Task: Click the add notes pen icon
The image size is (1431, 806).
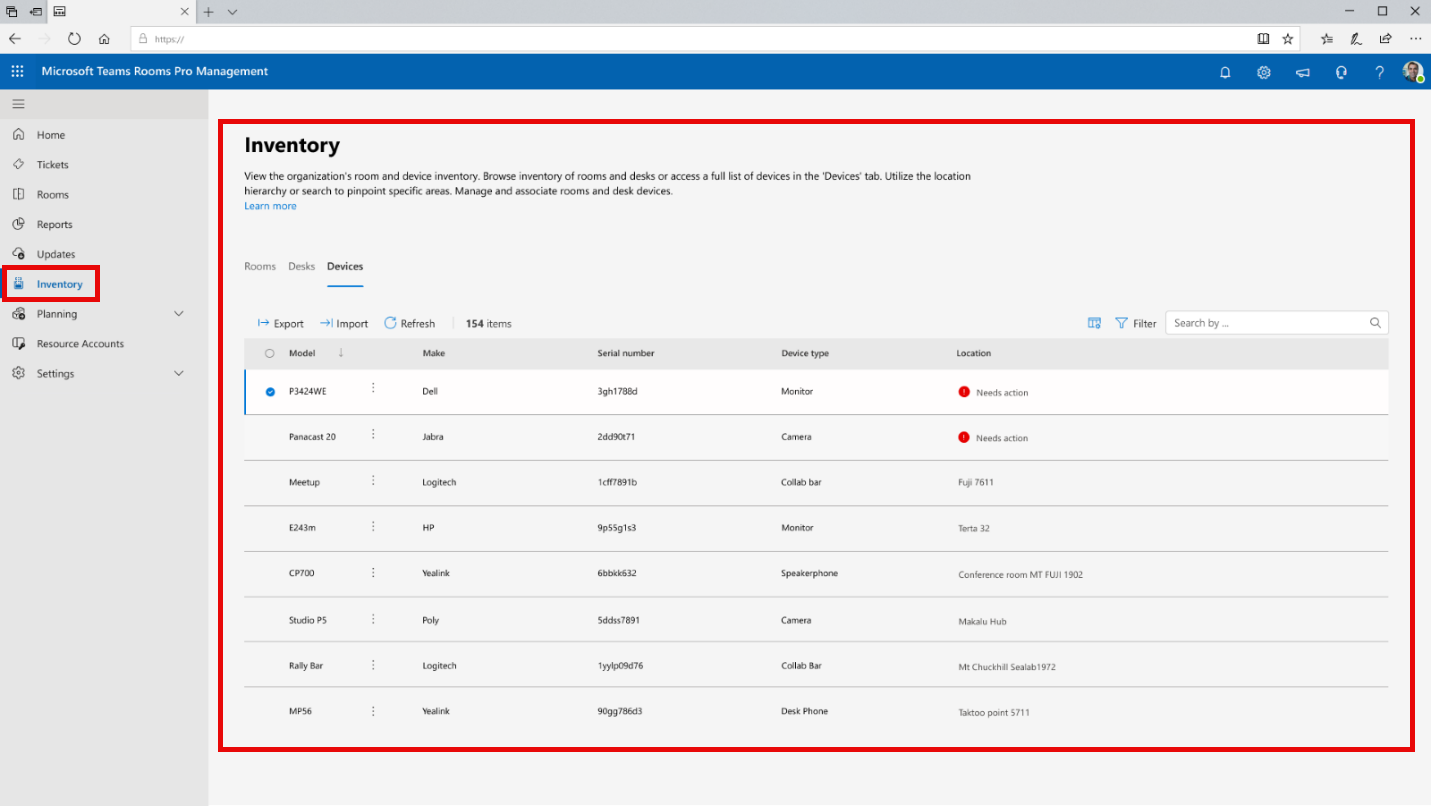Action: (x=1356, y=39)
